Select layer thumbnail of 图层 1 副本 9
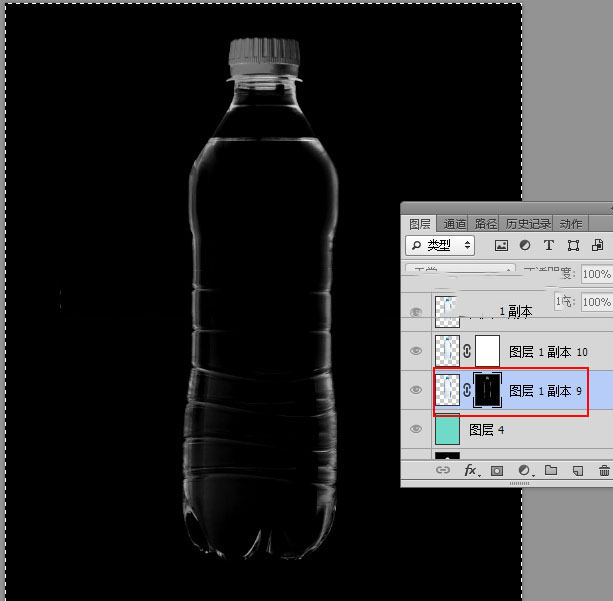Image resolution: width=613 pixels, height=601 pixels. click(447, 390)
